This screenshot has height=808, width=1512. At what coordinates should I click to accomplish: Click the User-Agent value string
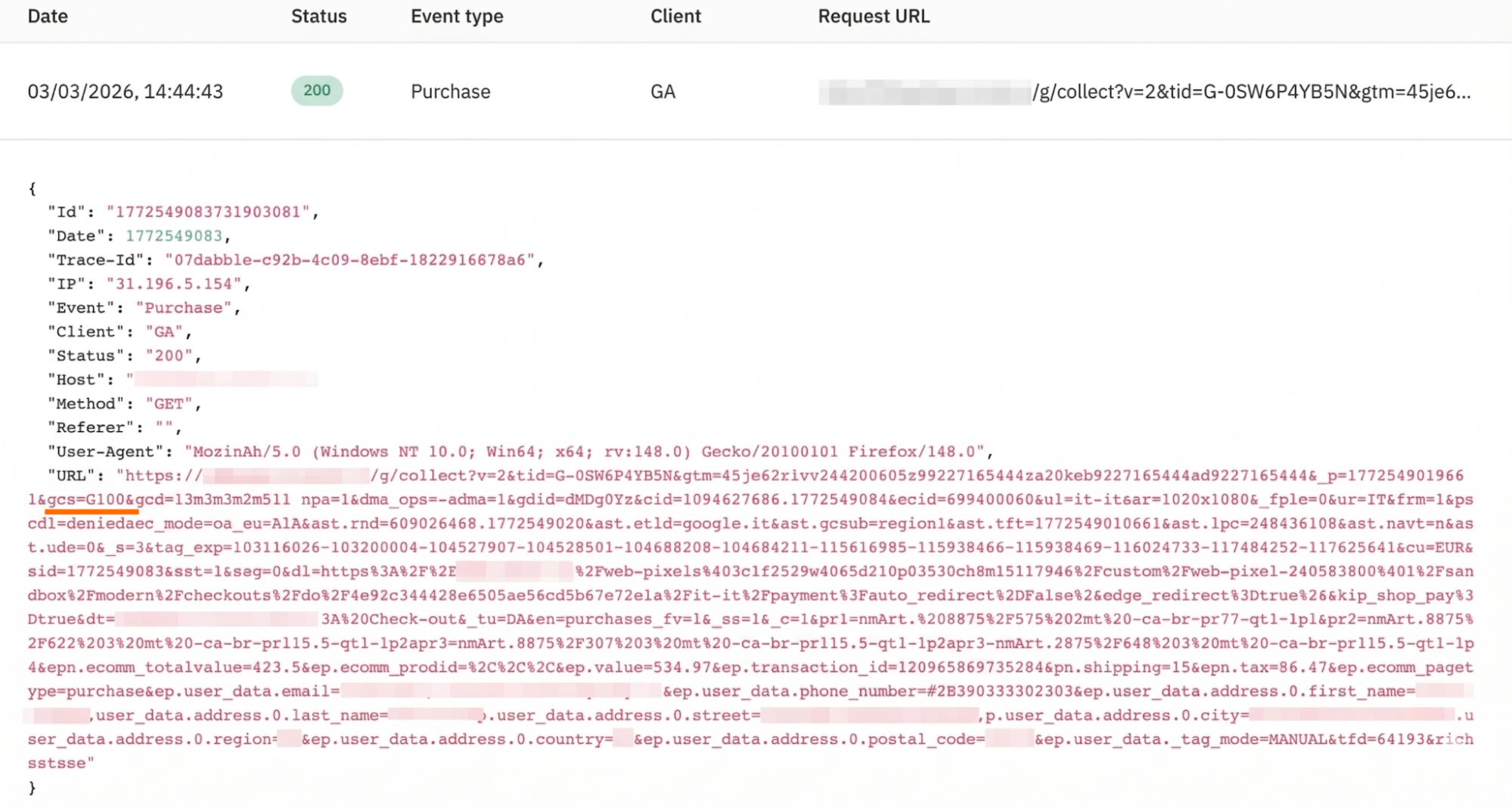585,452
